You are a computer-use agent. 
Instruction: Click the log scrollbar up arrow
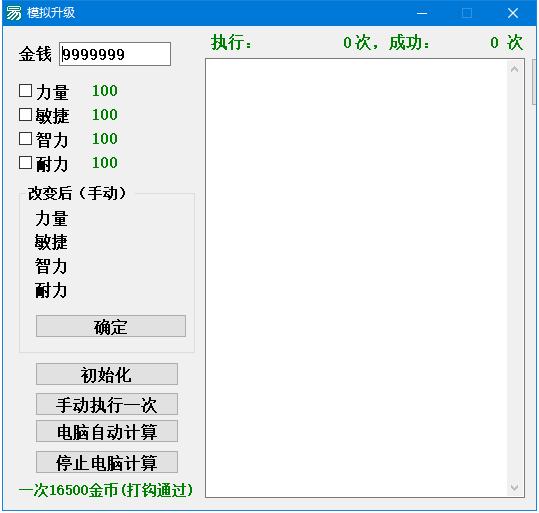(x=515, y=69)
